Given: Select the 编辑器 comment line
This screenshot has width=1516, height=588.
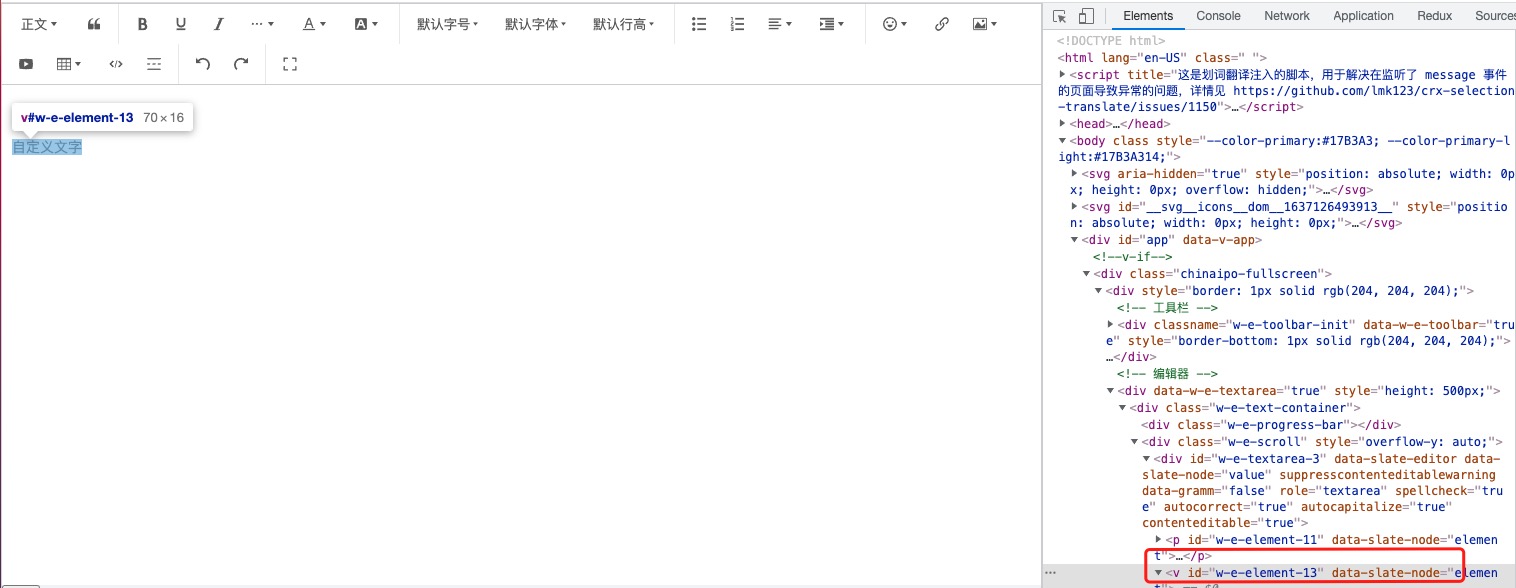Looking at the screenshot, I should [x=1167, y=374].
